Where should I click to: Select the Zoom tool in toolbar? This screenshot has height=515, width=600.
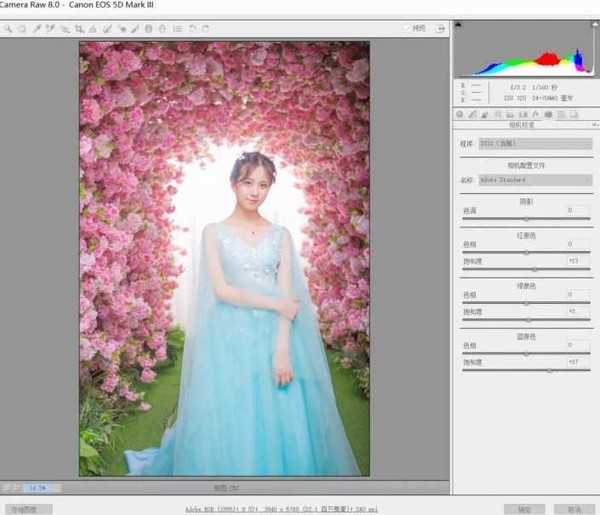click(x=8, y=29)
